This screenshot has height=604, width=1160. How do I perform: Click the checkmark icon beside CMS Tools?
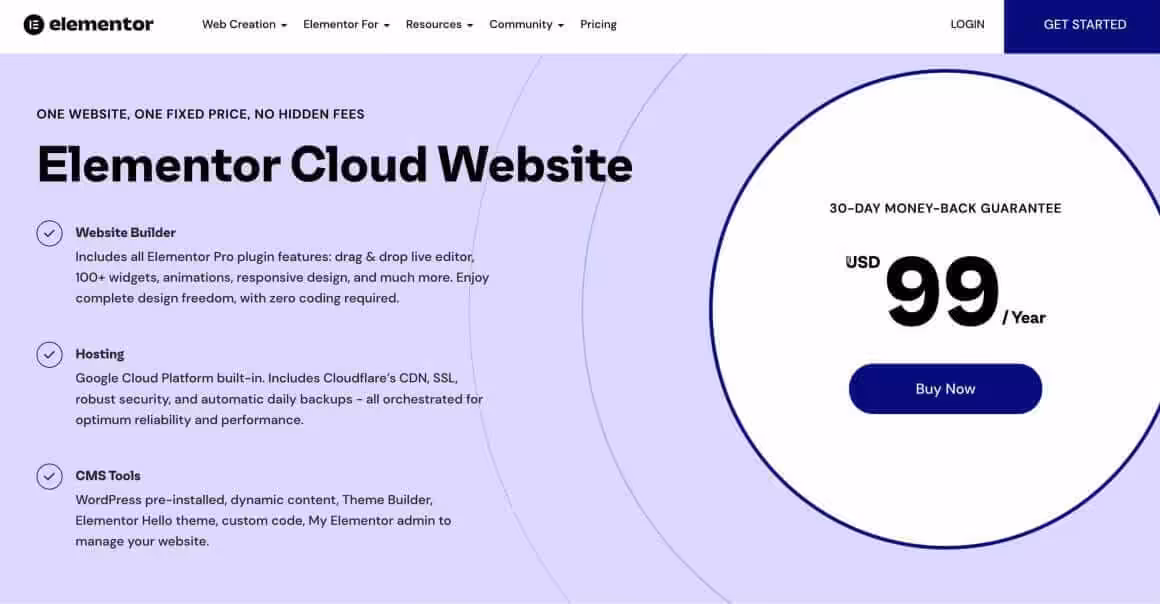tap(49, 476)
